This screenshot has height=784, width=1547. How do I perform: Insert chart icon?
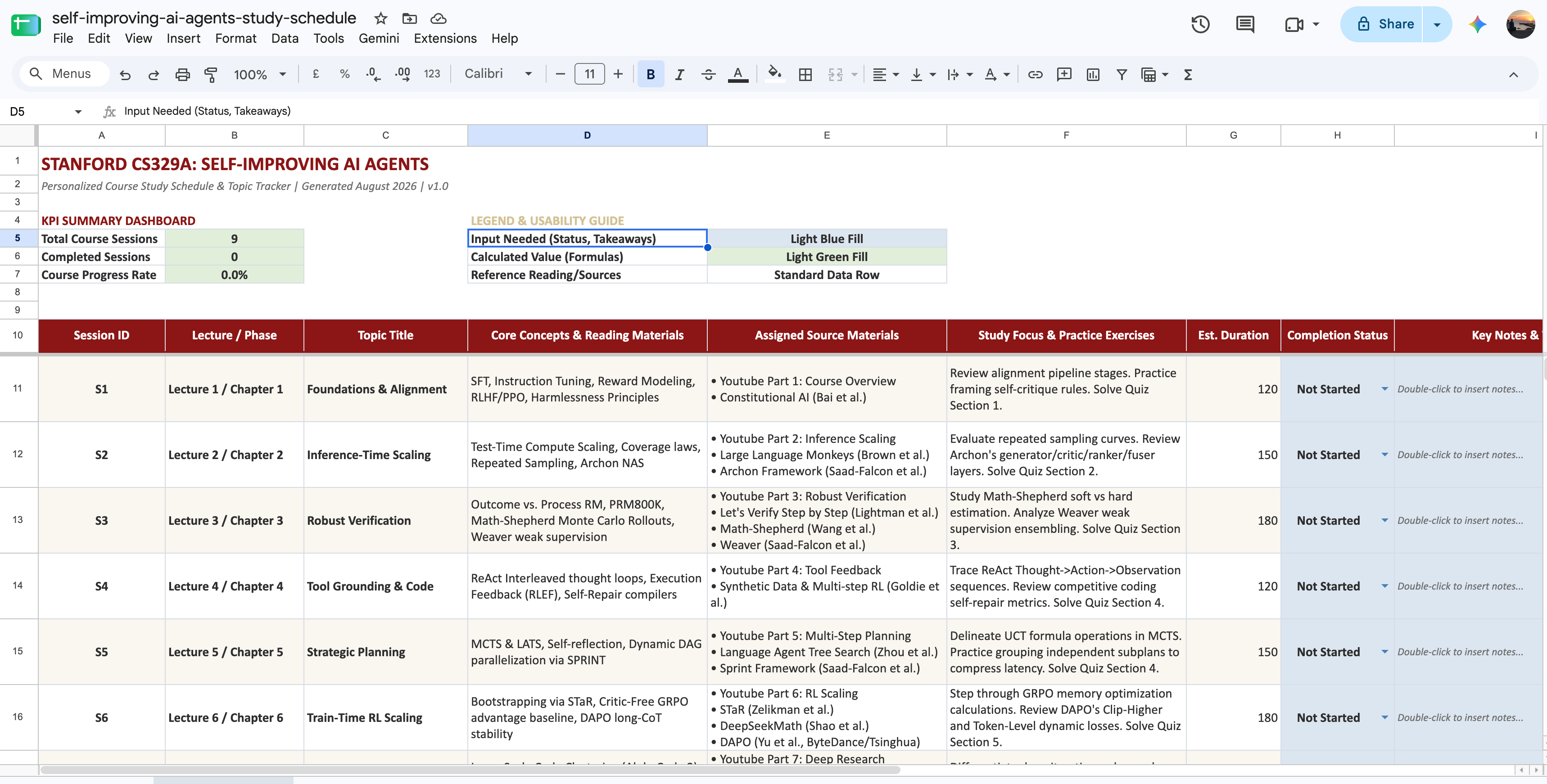tap(1093, 74)
